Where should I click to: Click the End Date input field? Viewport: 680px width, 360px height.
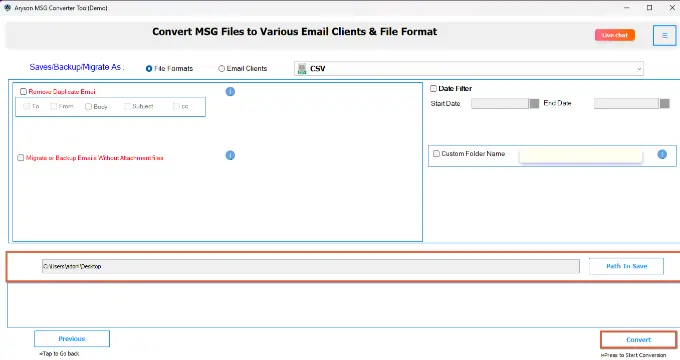click(x=626, y=103)
